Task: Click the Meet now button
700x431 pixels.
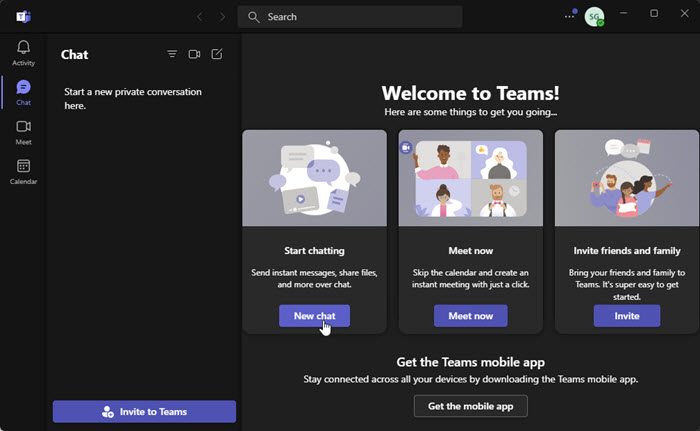Action: (x=470, y=316)
